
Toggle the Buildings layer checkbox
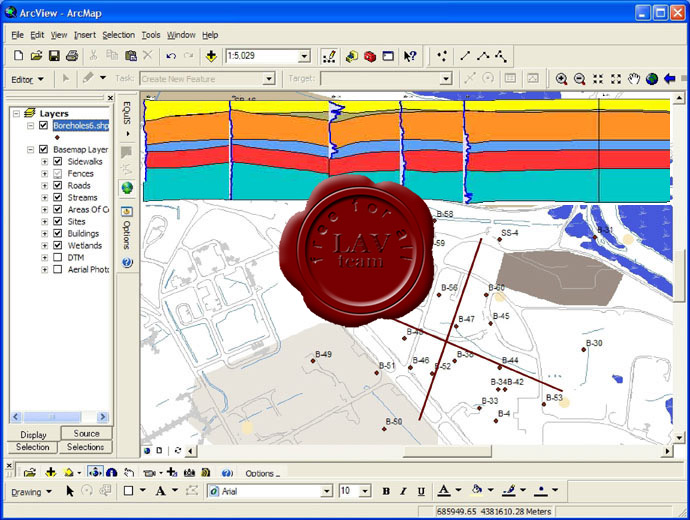pos(57,233)
